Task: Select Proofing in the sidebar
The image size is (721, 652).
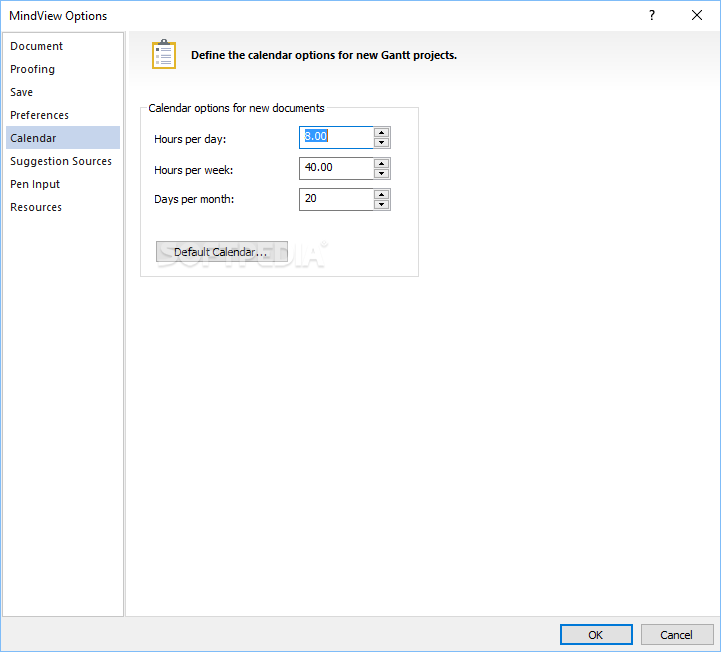Action: click(63, 69)
